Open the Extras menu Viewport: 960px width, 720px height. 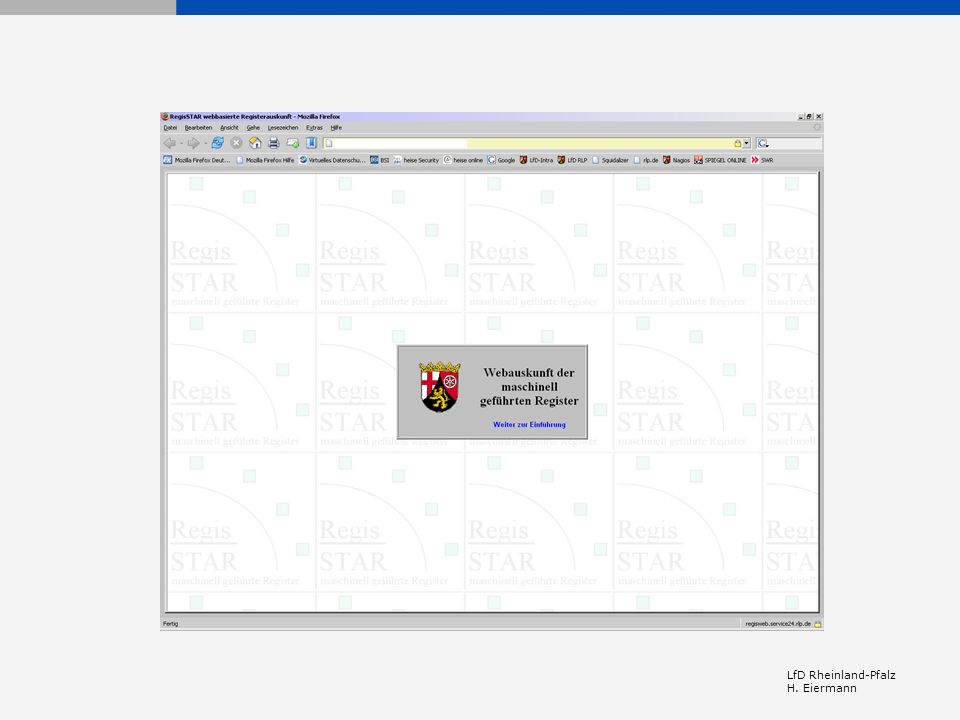coord(314,128)
